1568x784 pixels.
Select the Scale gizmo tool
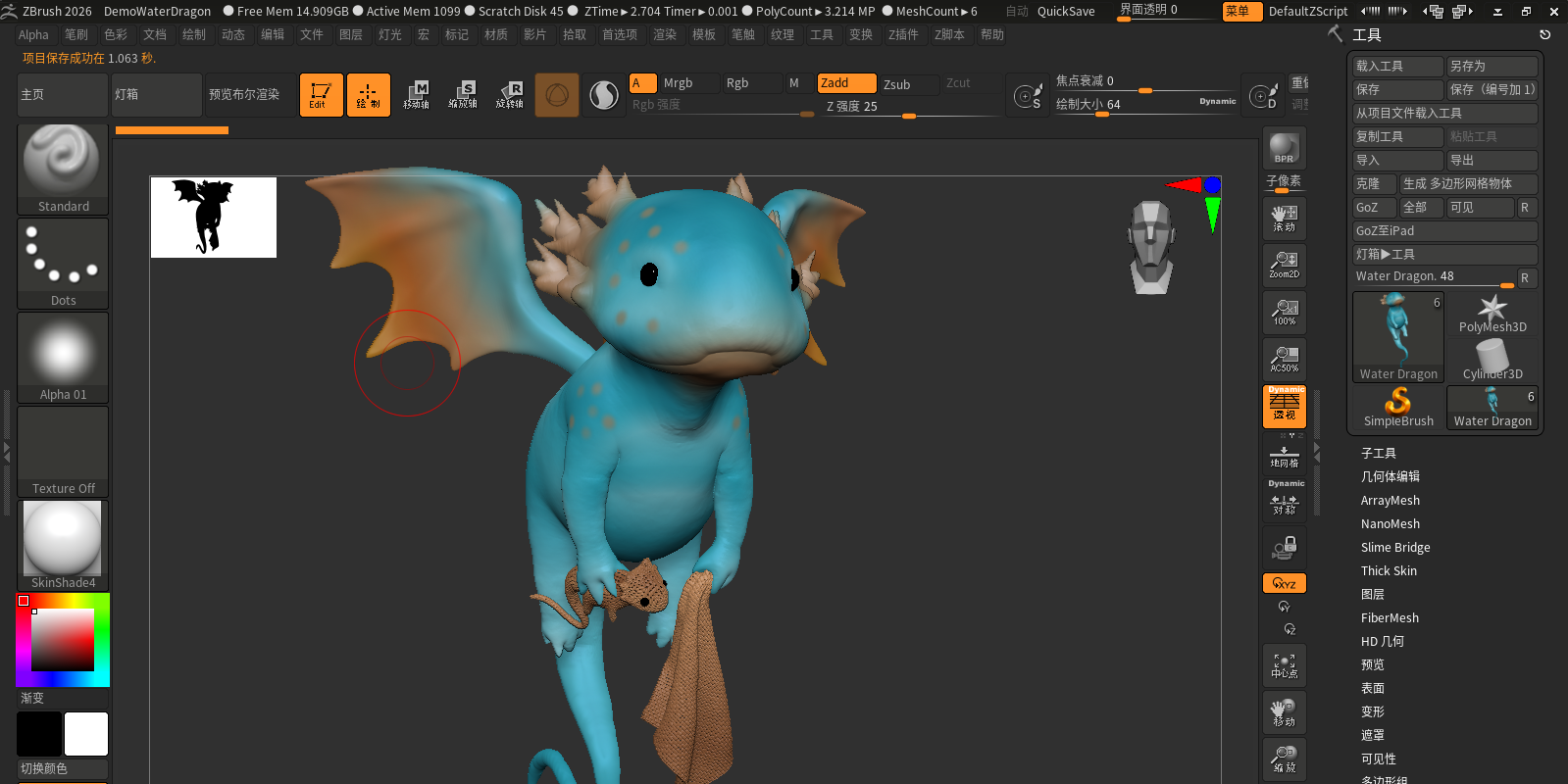[463, 95]
